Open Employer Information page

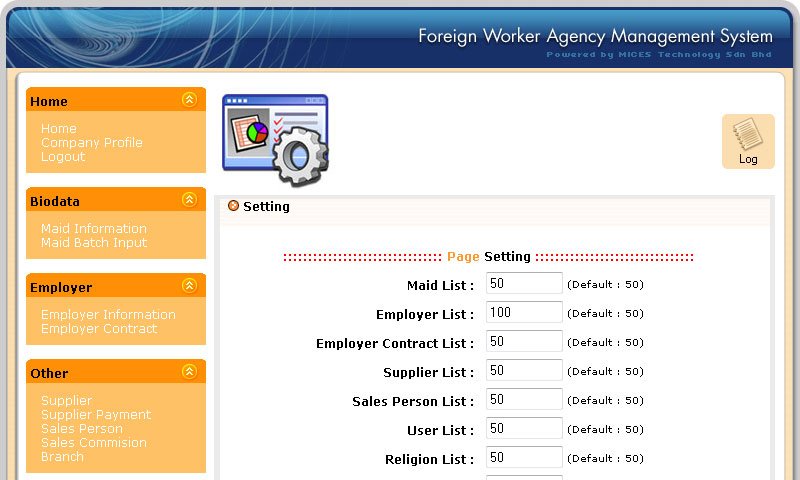tap(108, 315)
